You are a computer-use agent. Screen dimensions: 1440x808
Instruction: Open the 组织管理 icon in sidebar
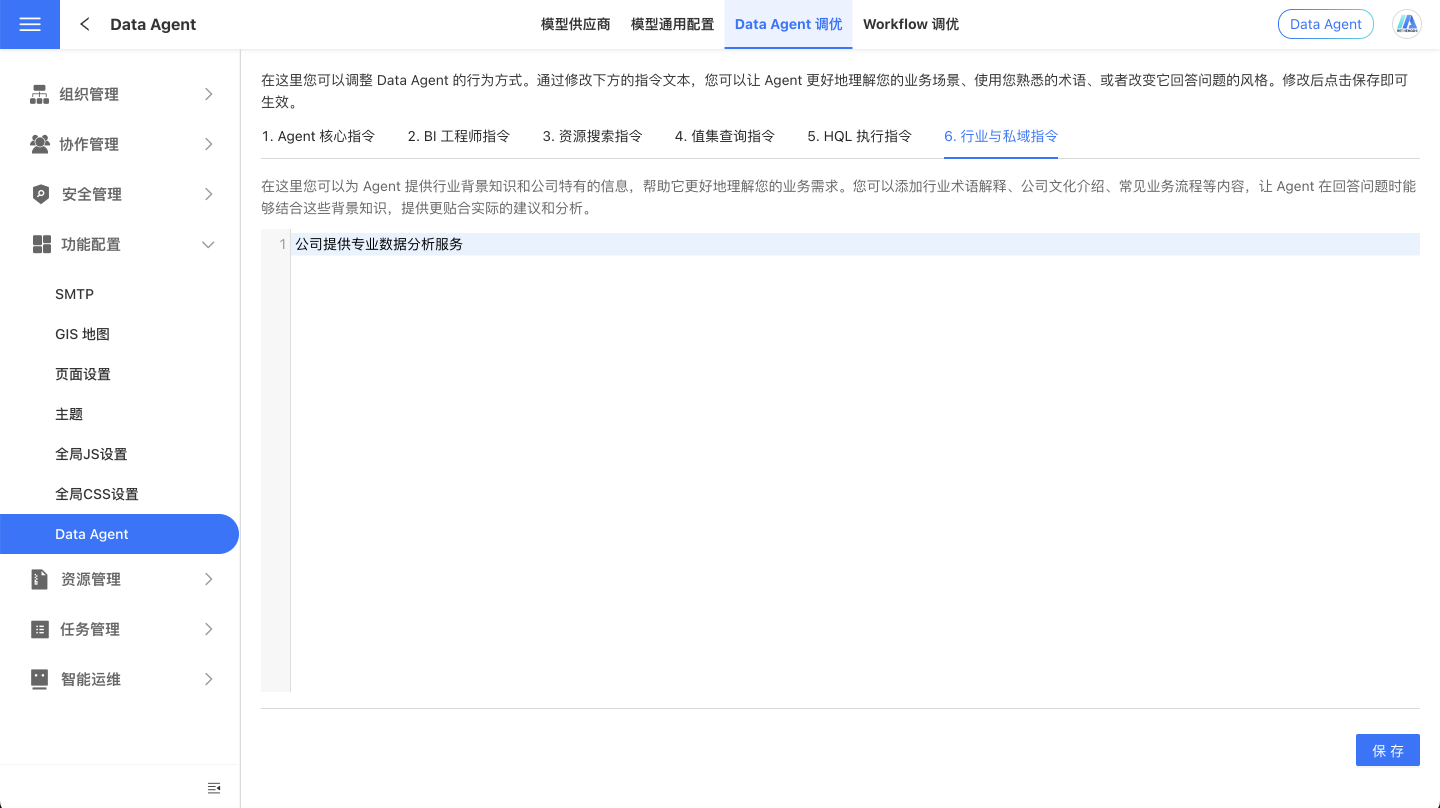tap(38, 94)
